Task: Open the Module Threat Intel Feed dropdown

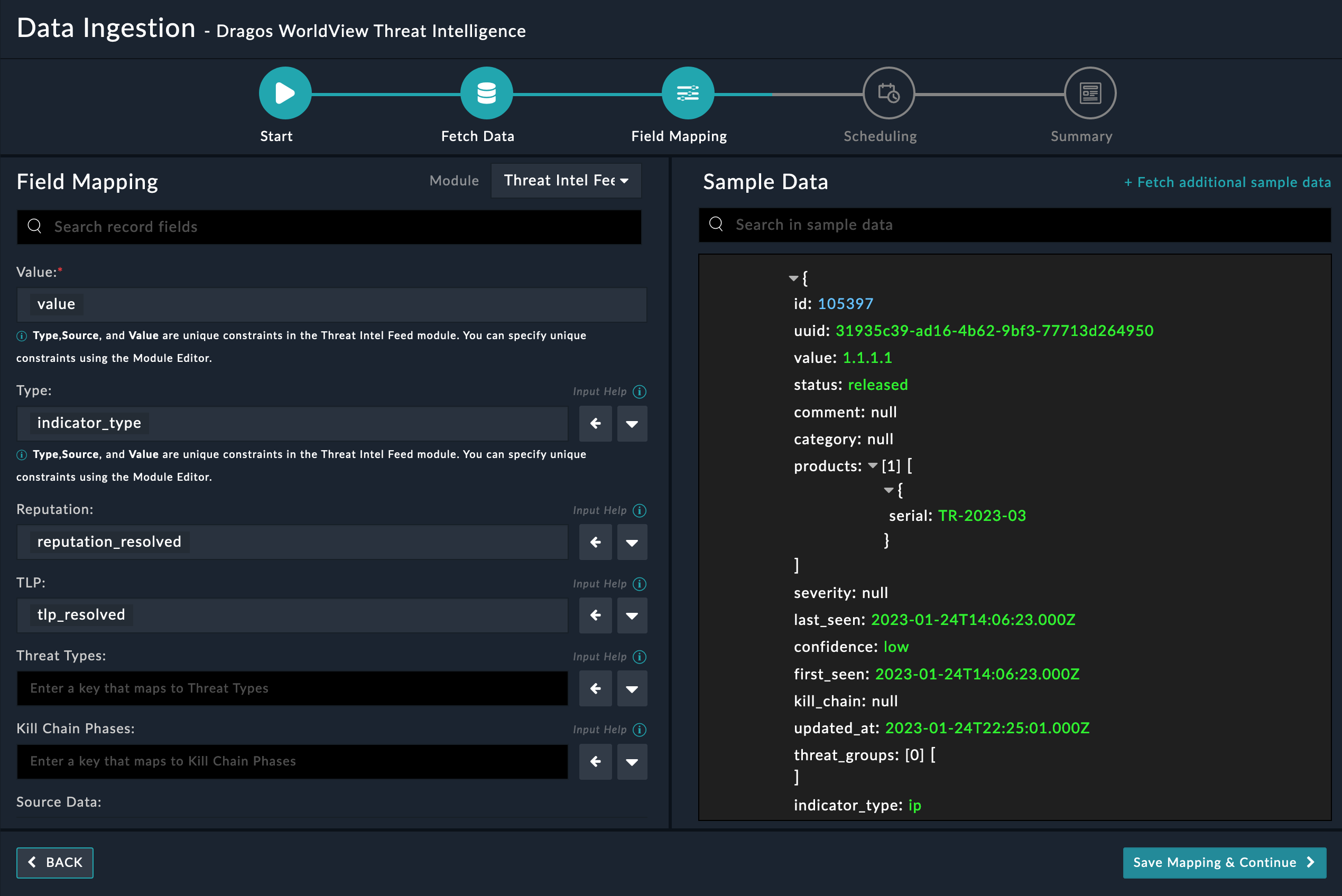Action: click(566, 181)
